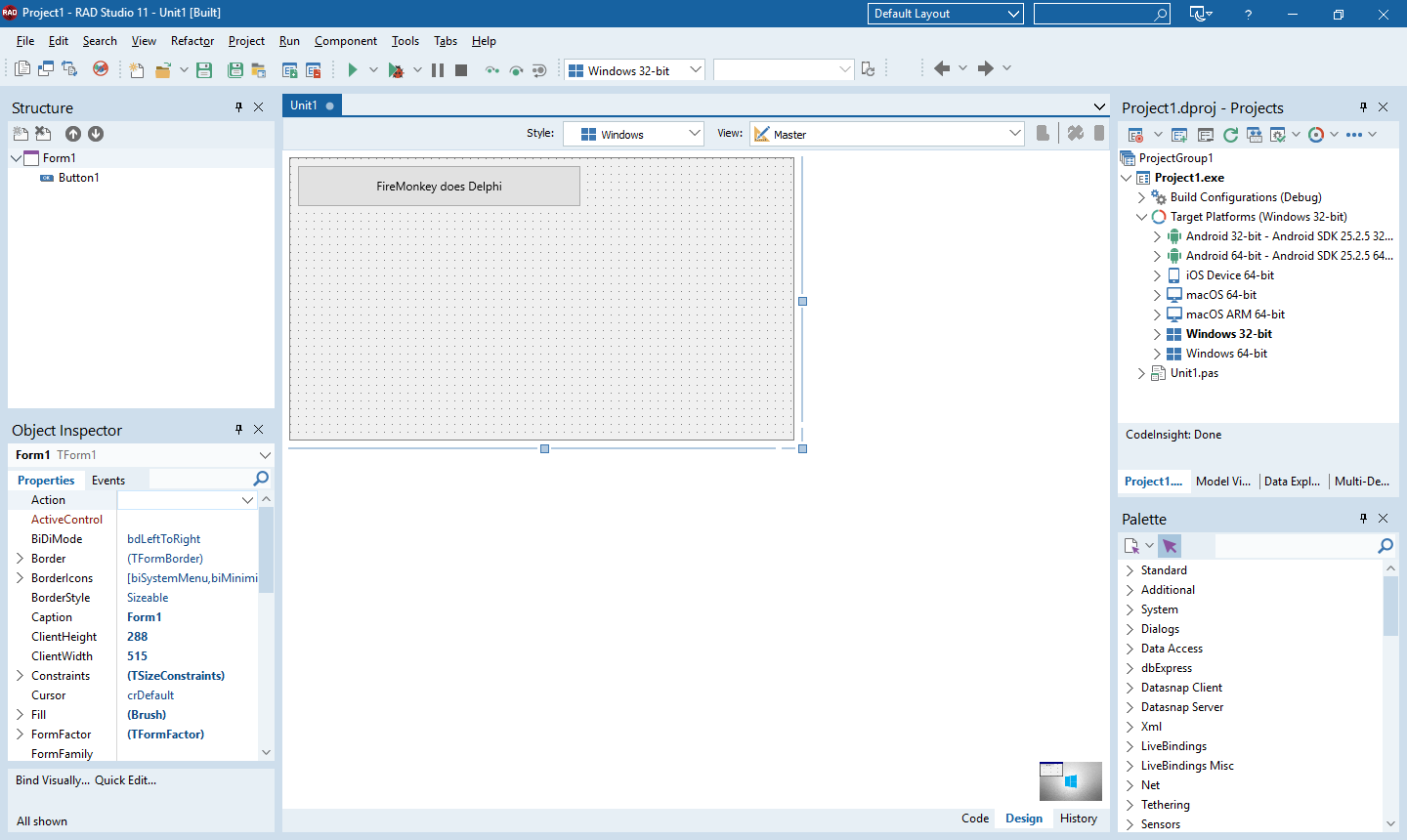Click the arrow selector icon in Palette
1407x840 pixels.
[x=1170, y=546]
